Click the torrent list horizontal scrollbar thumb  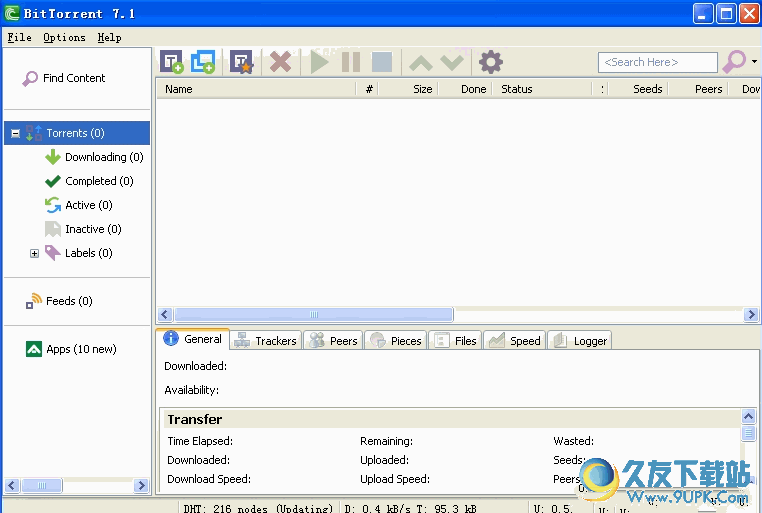pos(314,314)
